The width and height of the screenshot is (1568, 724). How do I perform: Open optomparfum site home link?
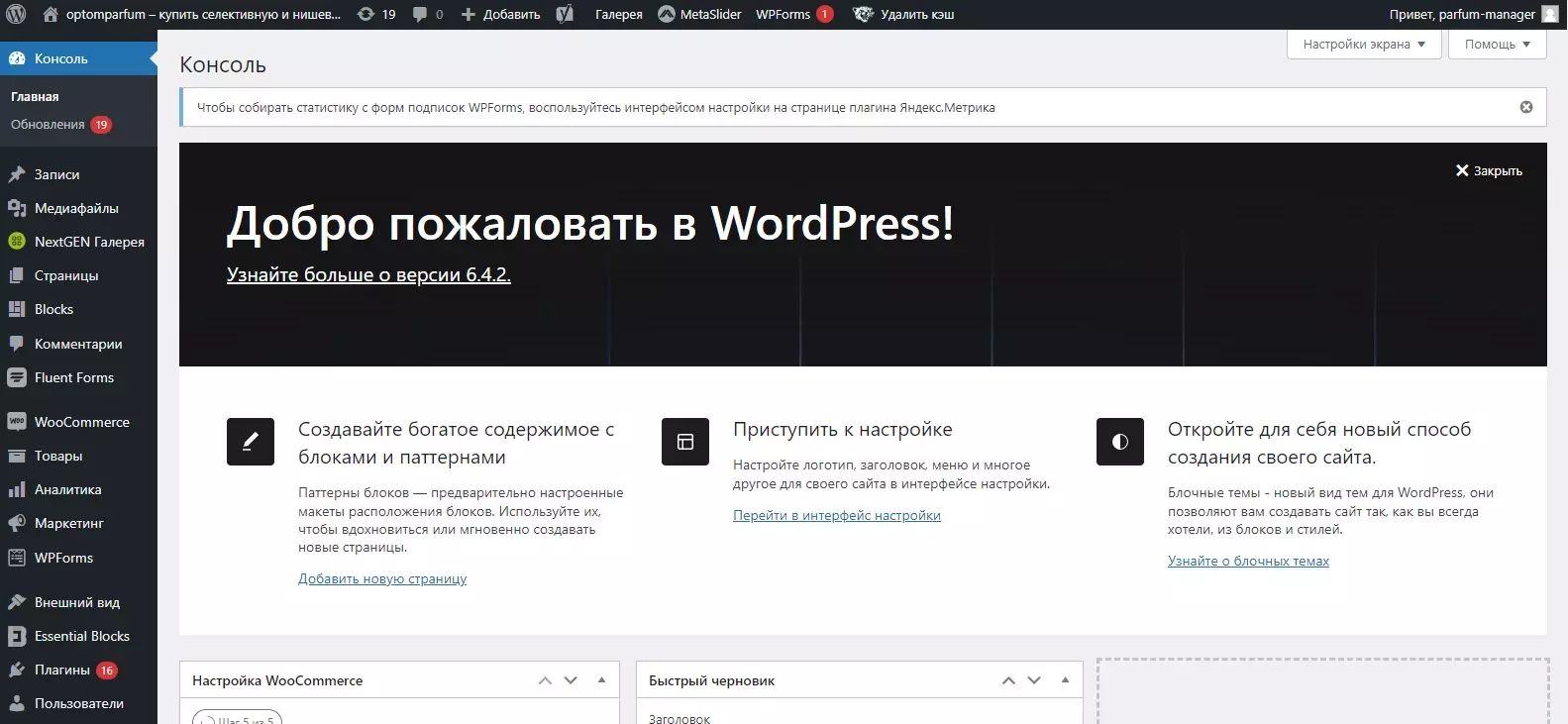pyautogui.click(x=192, y=14)
